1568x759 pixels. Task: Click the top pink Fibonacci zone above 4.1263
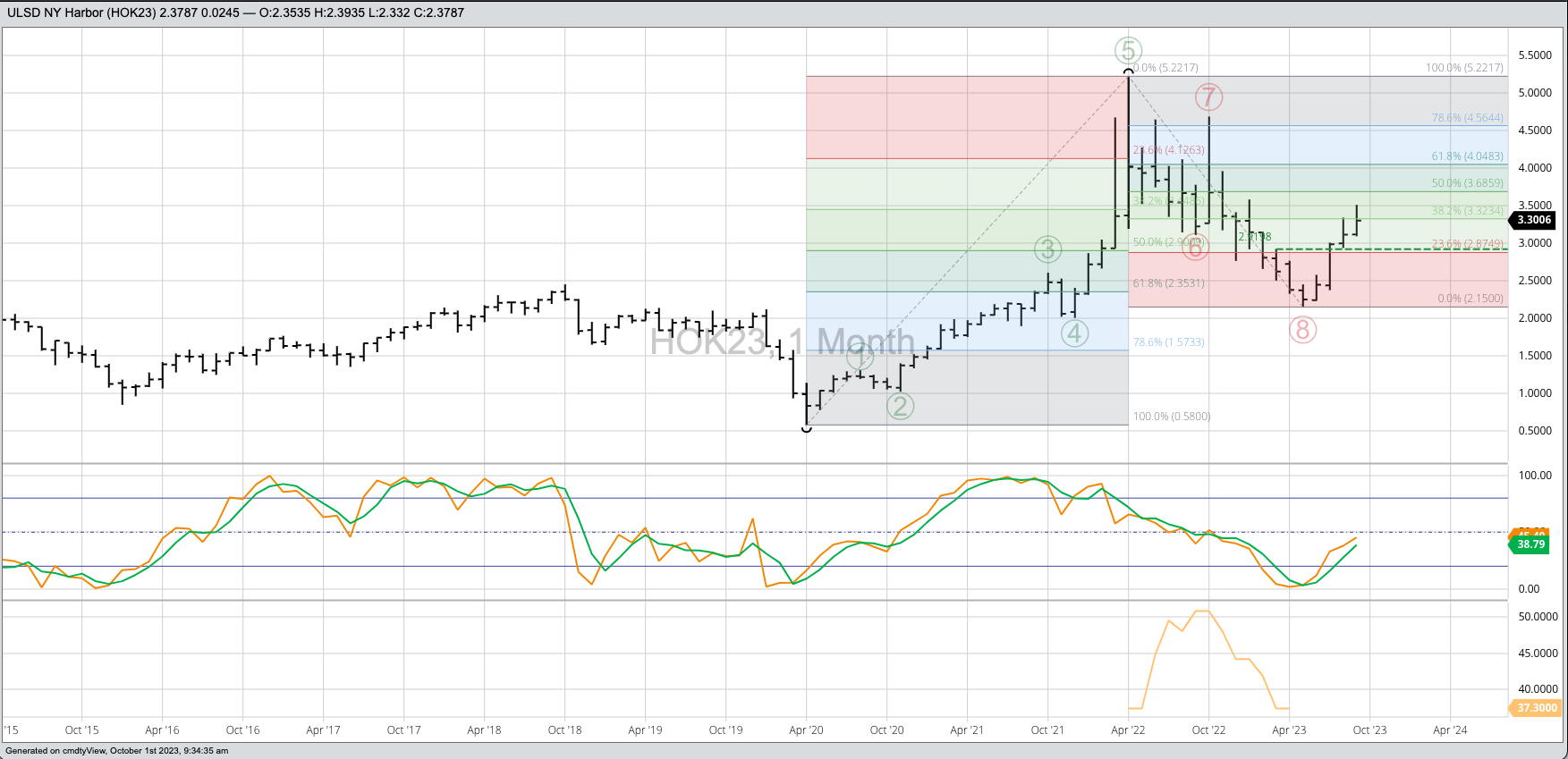coord(966,117)
